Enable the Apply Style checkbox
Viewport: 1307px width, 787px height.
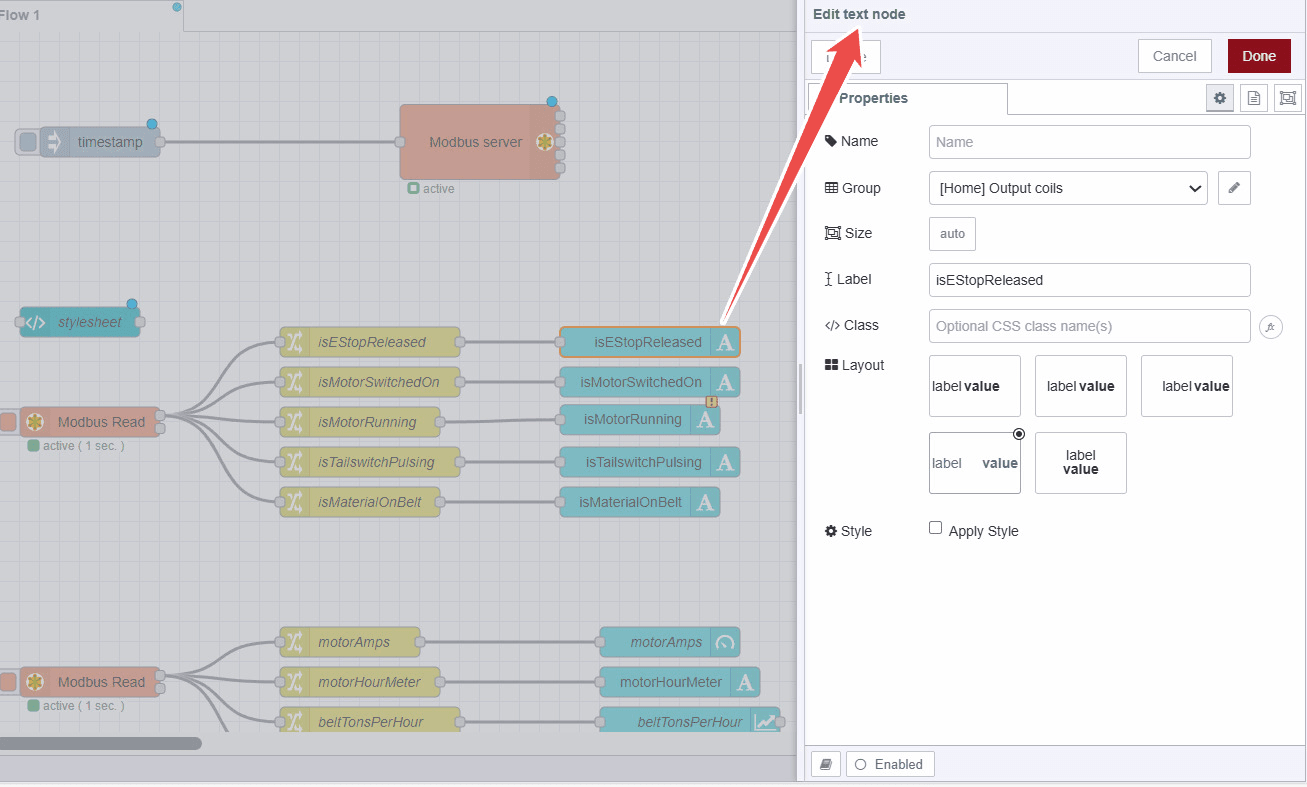935,527
